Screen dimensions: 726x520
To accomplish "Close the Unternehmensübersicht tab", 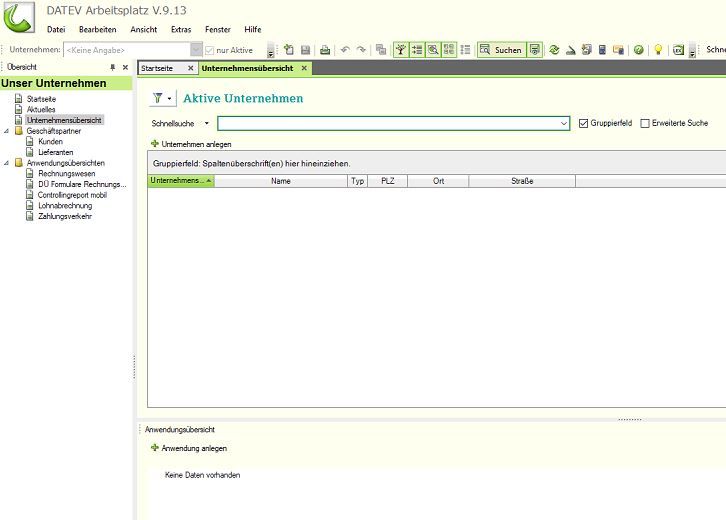I will click(x=304, y=68).
